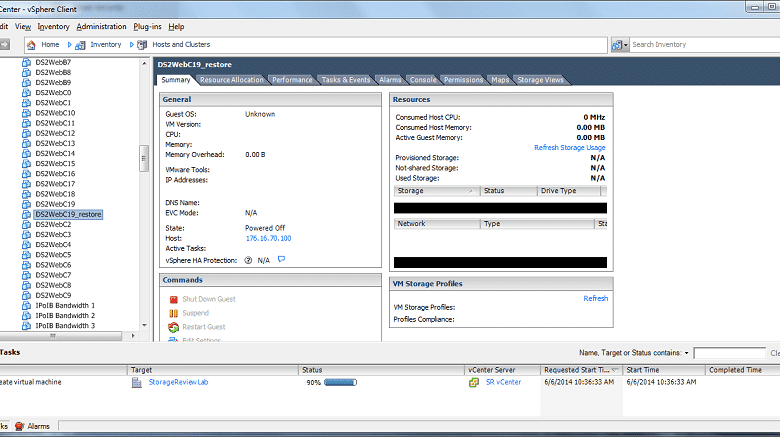This screenshot has height=437, width=780.
Task: Switch to the Performance tab
Action: tap(292, 80)
